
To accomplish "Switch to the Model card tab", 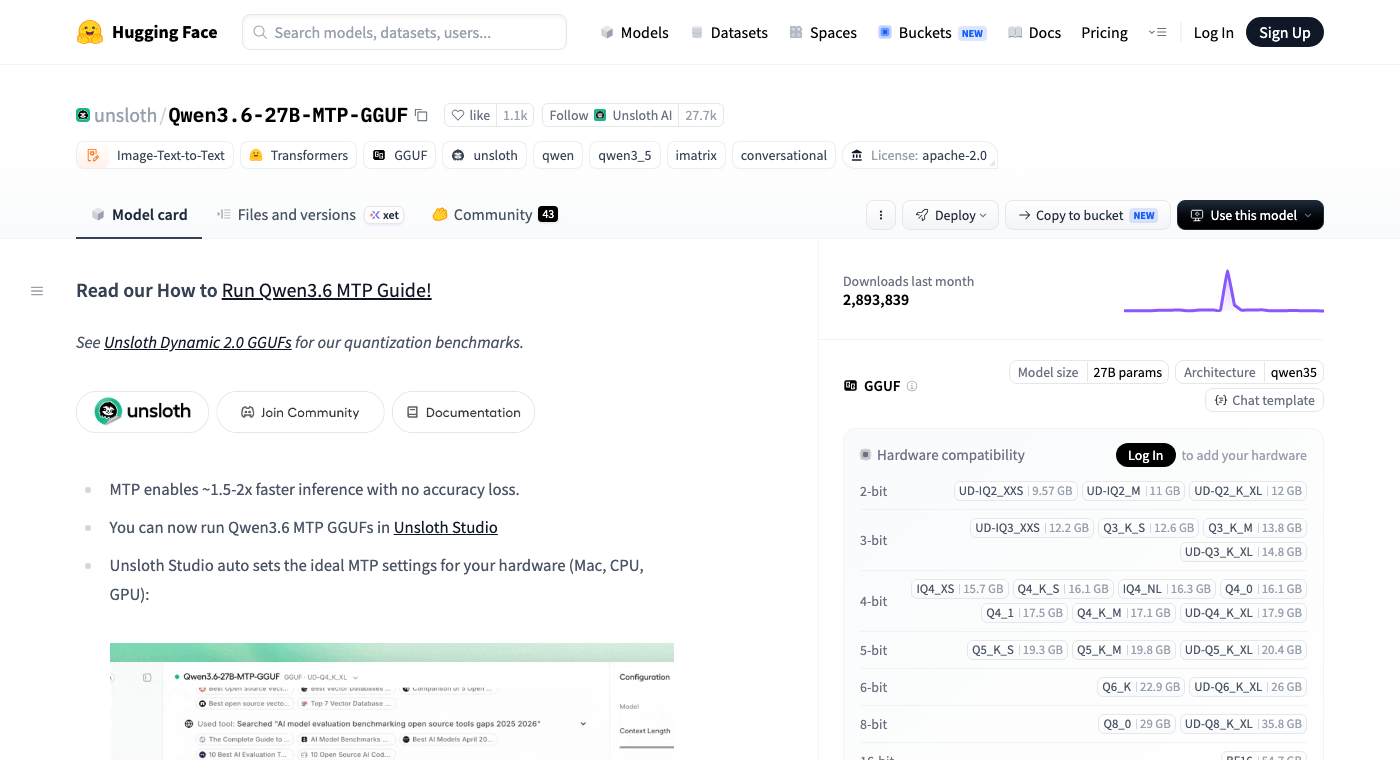I will pos(139,215).
